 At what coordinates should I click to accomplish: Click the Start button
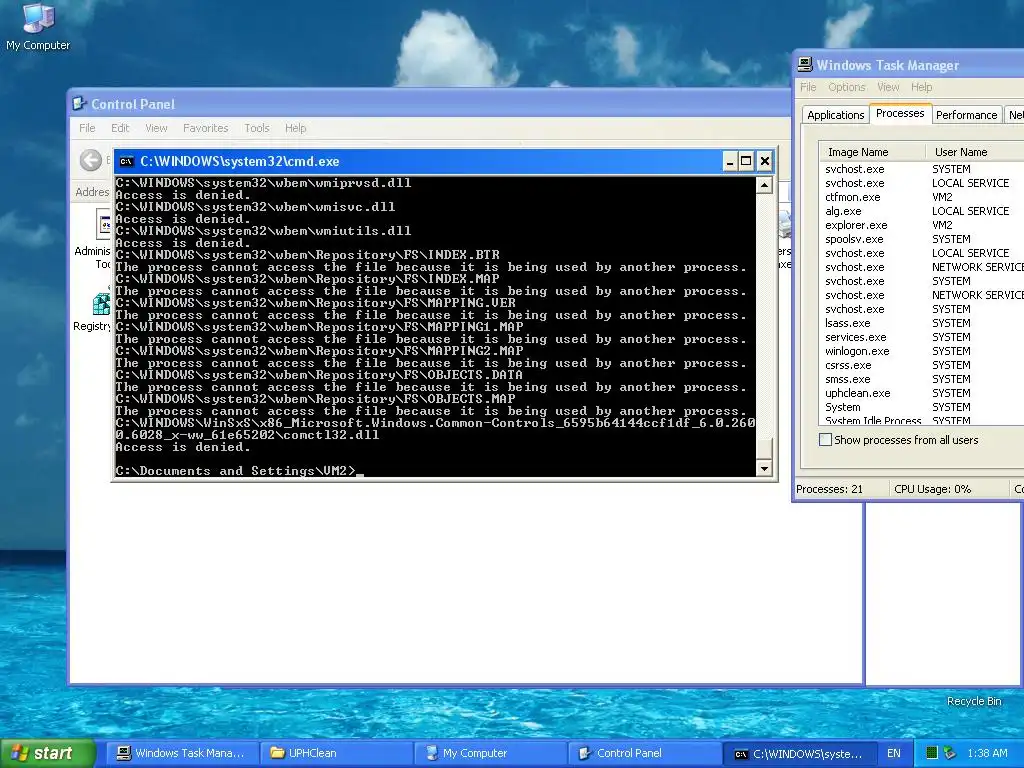point(47,753)
